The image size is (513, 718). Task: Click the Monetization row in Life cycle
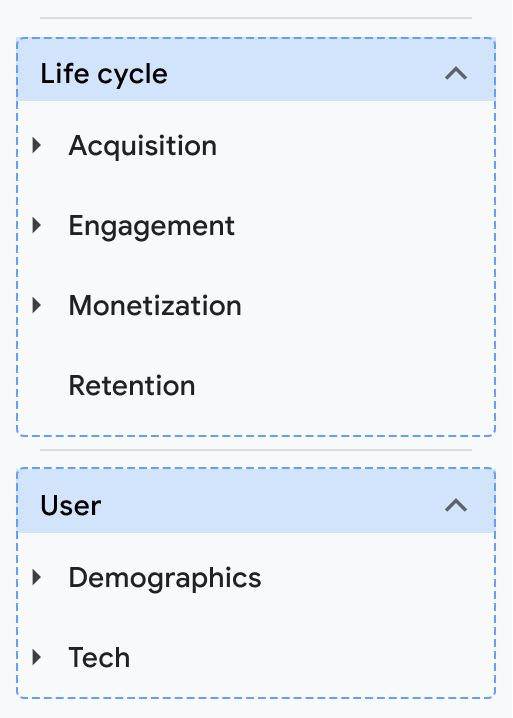tap(256, 305)
